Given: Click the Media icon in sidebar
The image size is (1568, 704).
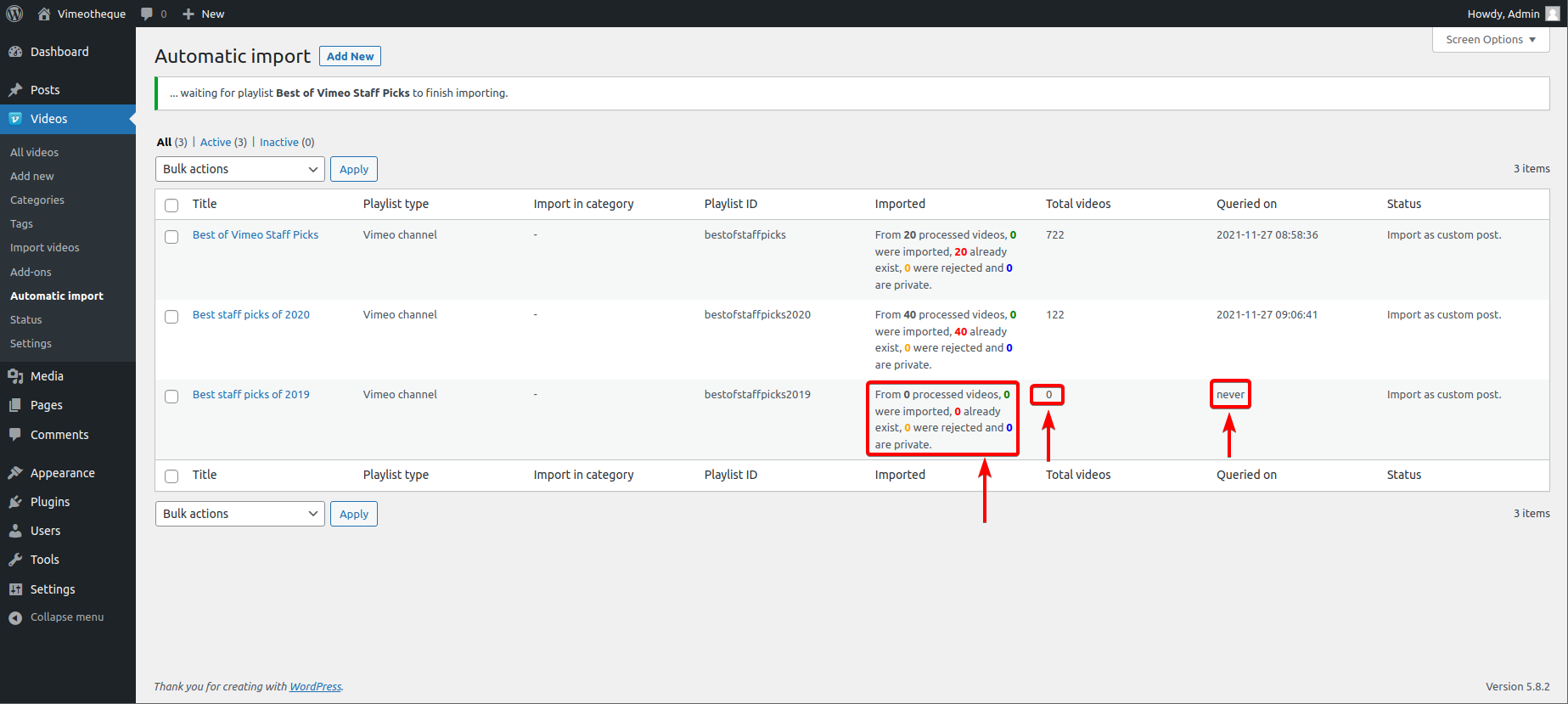Looking at the screenshot, I should (15, 376).
